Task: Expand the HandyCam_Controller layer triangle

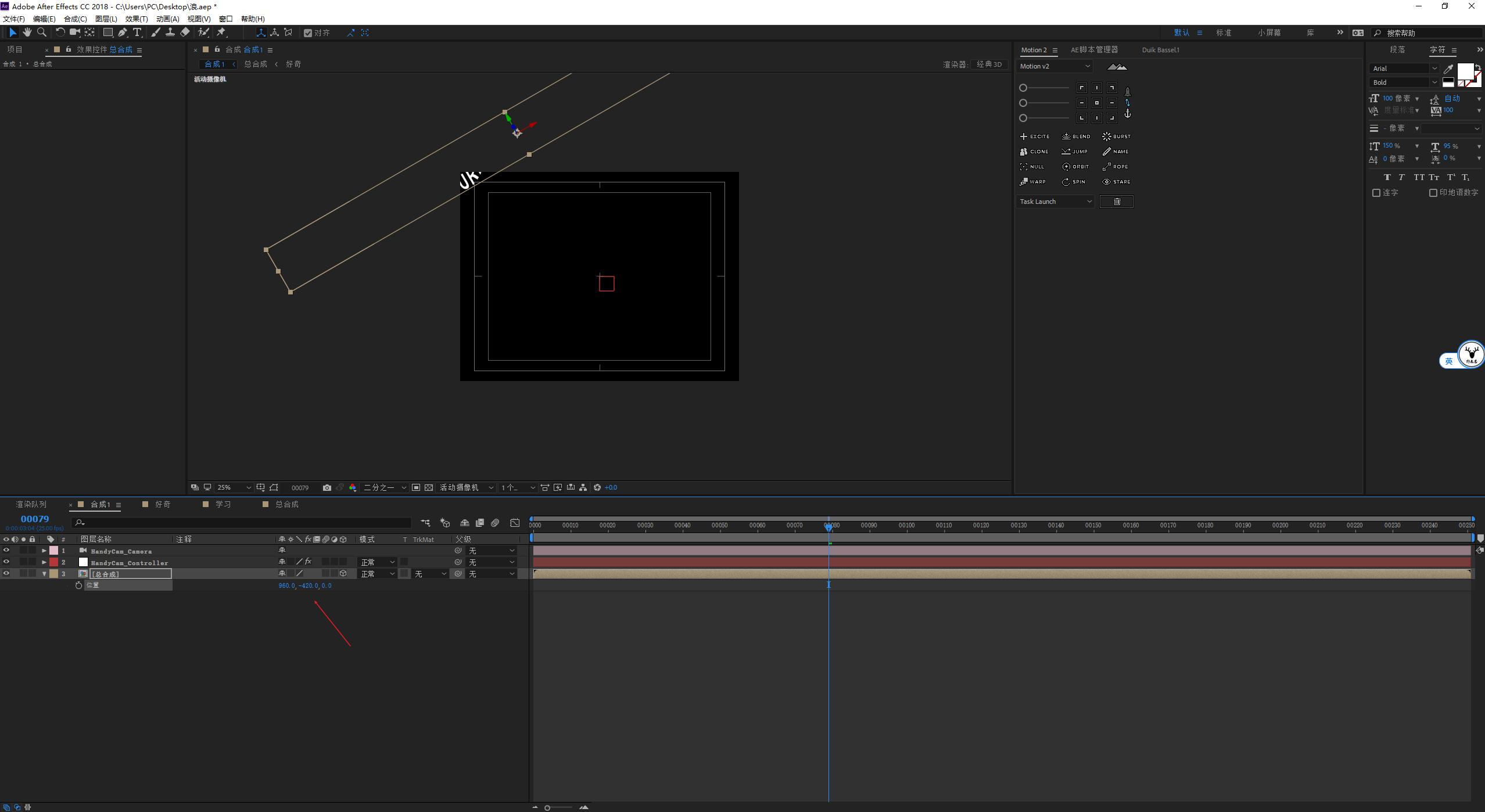Action: tap(44, 562)
